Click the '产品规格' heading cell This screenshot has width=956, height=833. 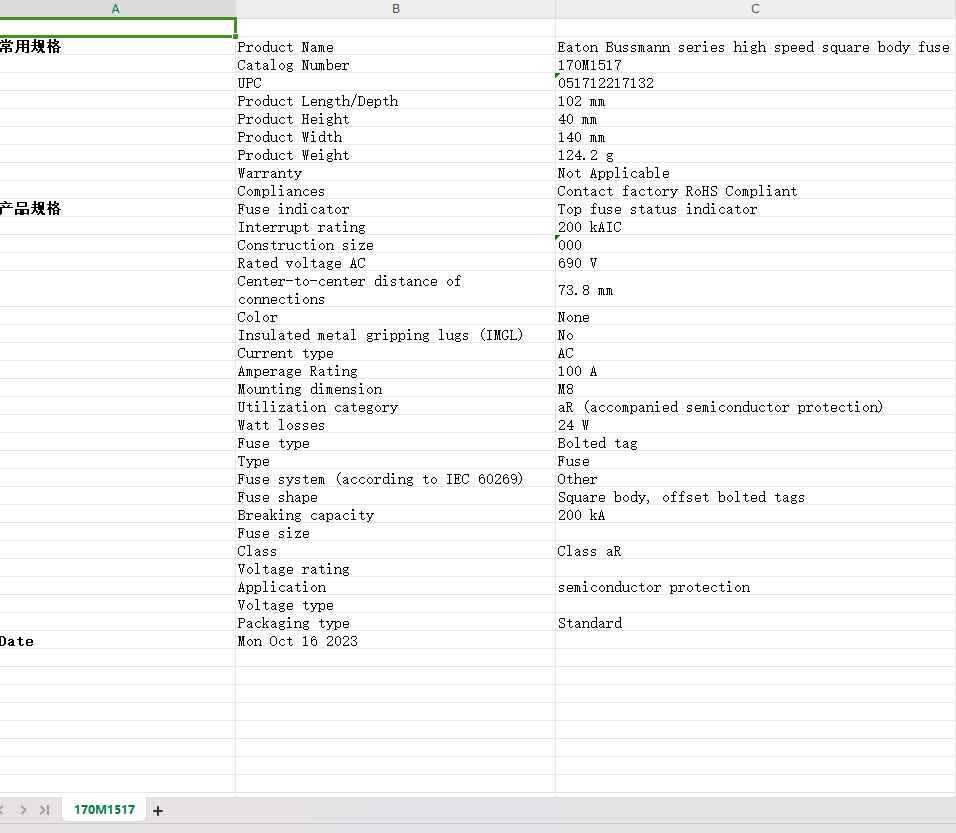118,209
